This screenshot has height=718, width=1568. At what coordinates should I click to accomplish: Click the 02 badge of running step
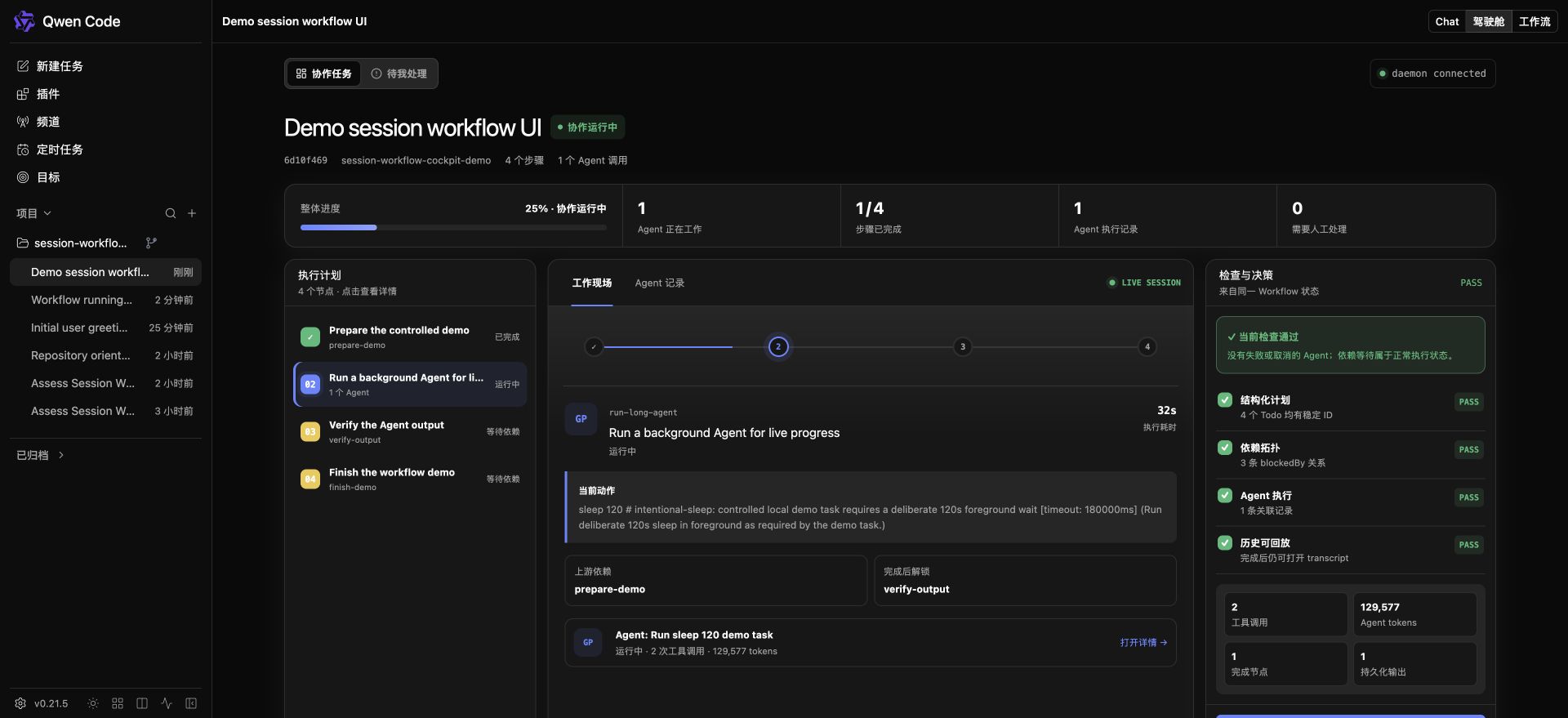[x=310, y=384]
